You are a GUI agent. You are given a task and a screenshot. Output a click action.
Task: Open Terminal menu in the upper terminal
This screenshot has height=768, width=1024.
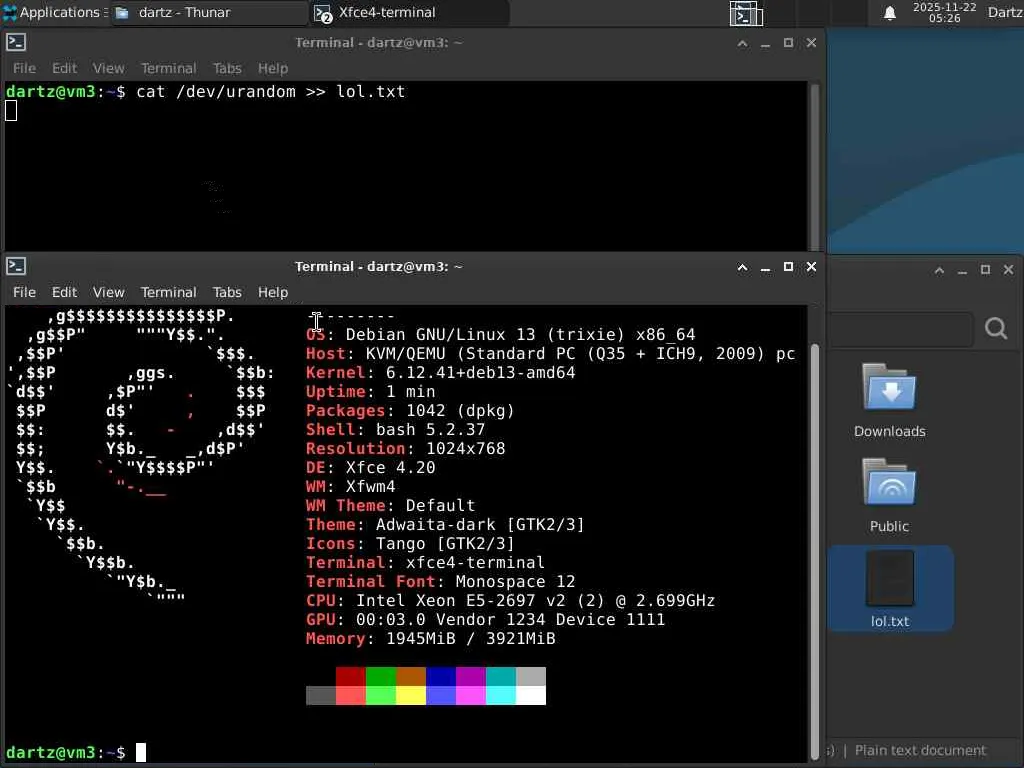pyautogui.click(x=168, y=68)
